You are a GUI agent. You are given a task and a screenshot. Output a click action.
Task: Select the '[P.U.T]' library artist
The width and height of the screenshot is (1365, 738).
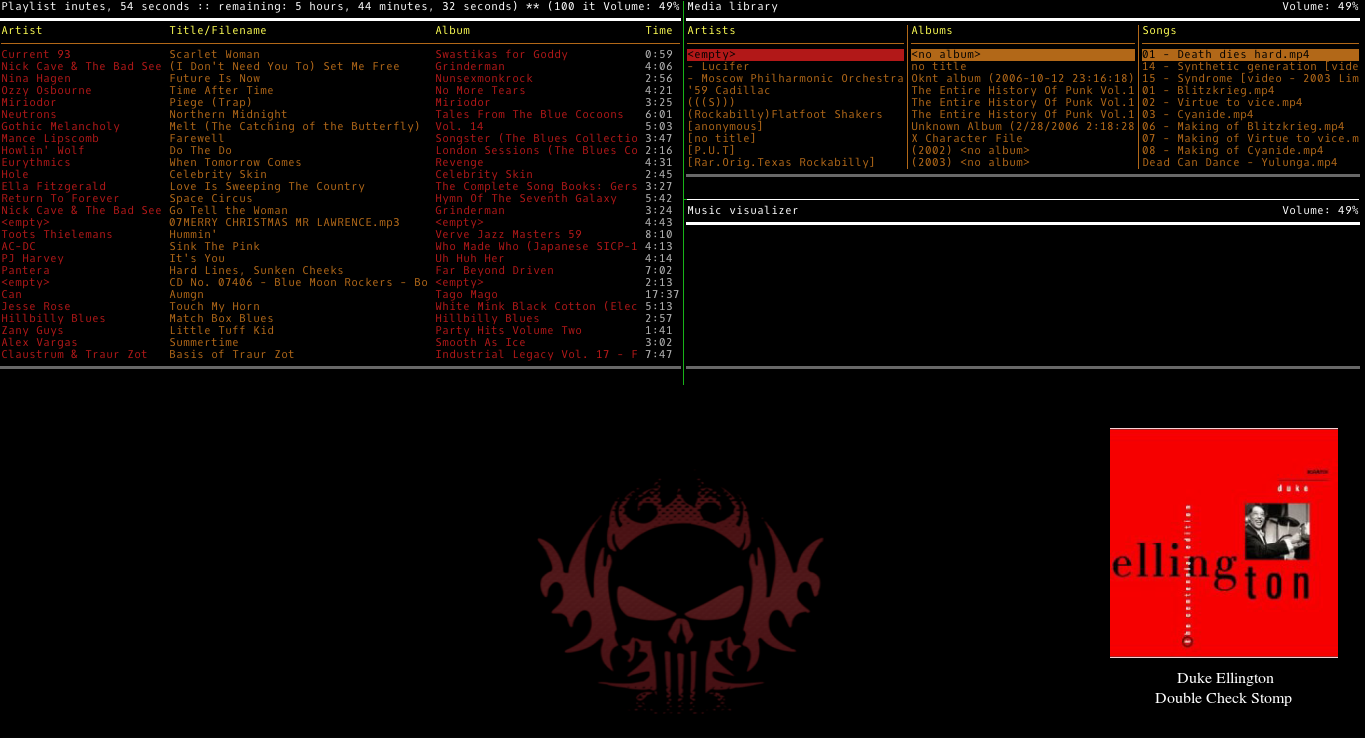(711, 151)
